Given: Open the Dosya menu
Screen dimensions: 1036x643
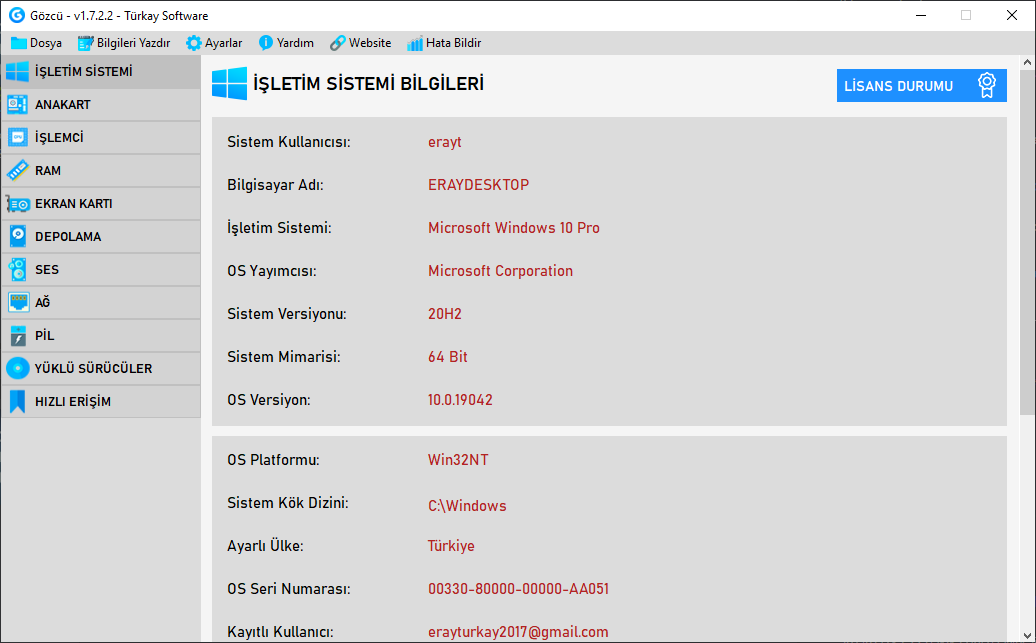Looking at the screenshot, I should (x=36, y=43).
